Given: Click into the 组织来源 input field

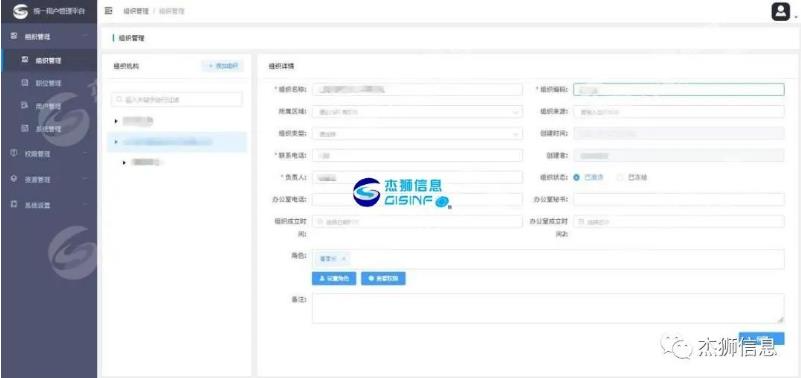Looking at the screenshot, I should [x=678, y=111].
